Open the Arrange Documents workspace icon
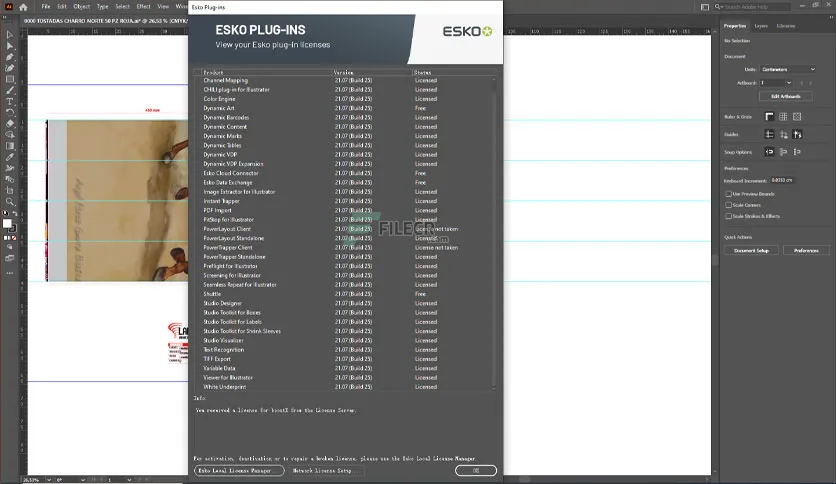Image resolution: width=836 pixels, height=484 pixels. pyautogui.click(x=705, y=7)
